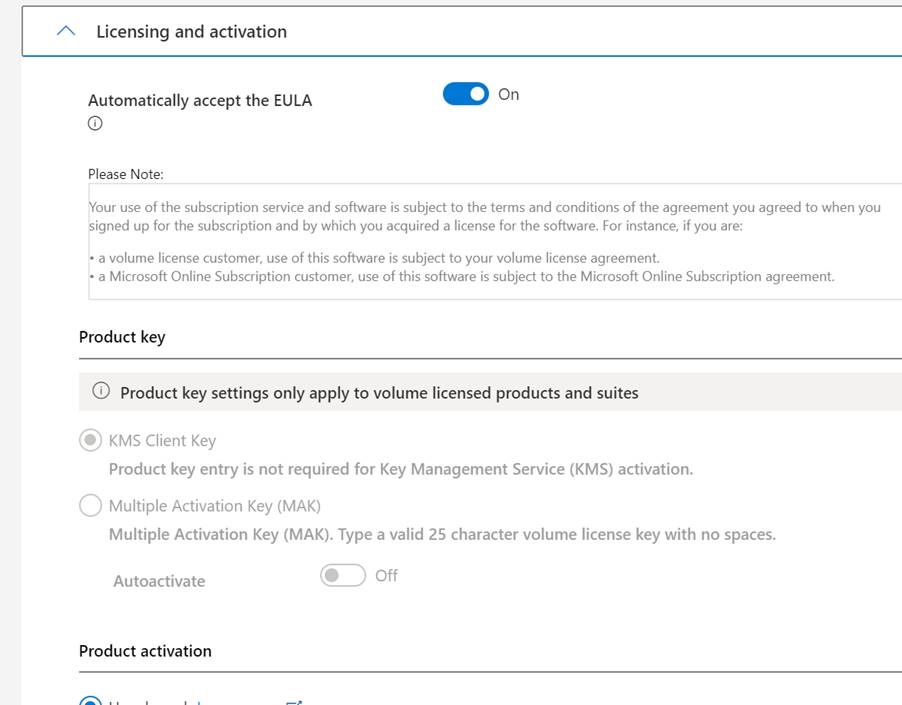Screen dimensions: 902x705
Task: Click the Off label beside Autoactivate
Action: pyautogui.click(x=385, y=575)
